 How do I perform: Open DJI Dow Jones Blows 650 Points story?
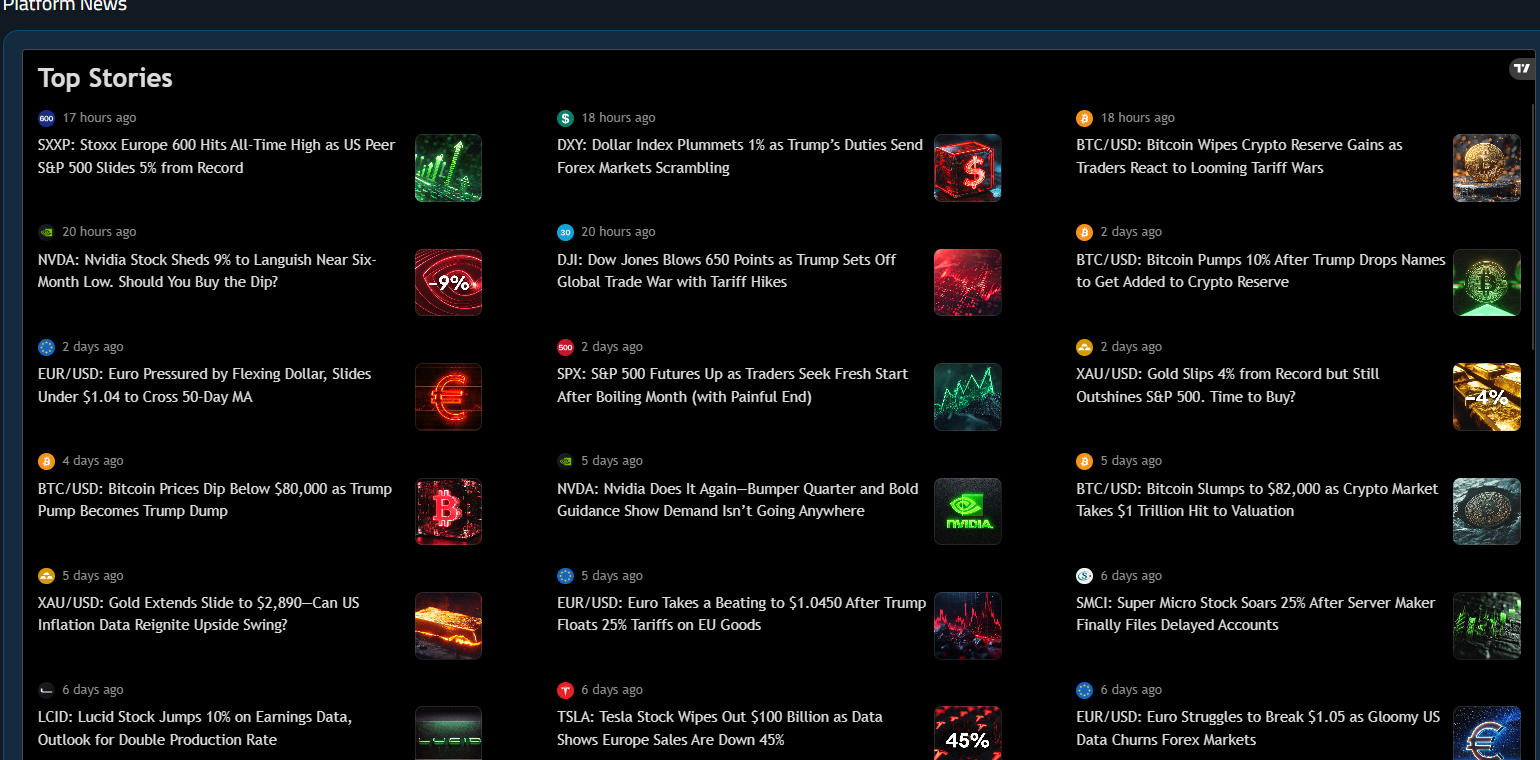point(727,271)
